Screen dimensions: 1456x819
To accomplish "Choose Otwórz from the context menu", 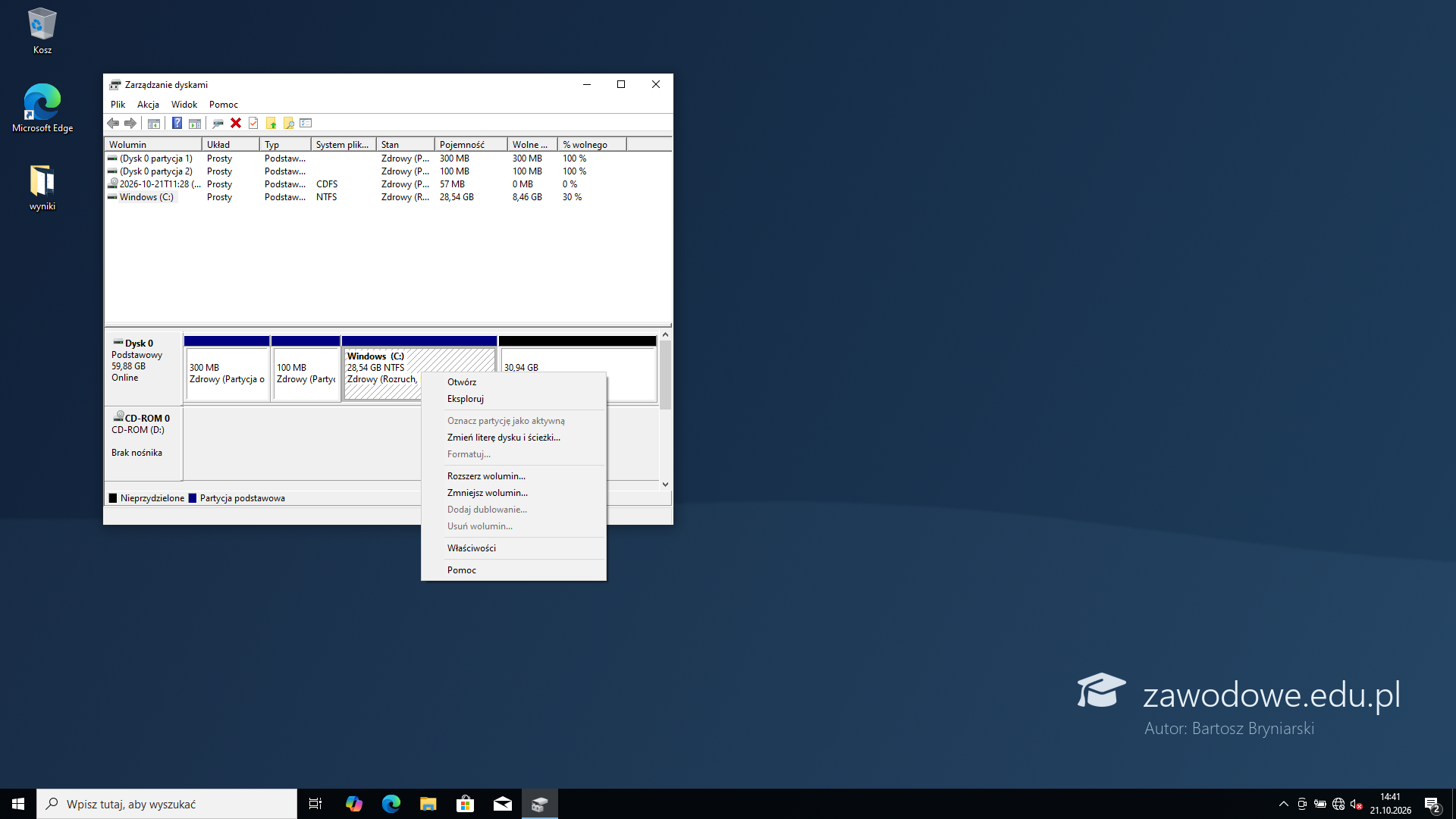I will (x=513, y=382).
